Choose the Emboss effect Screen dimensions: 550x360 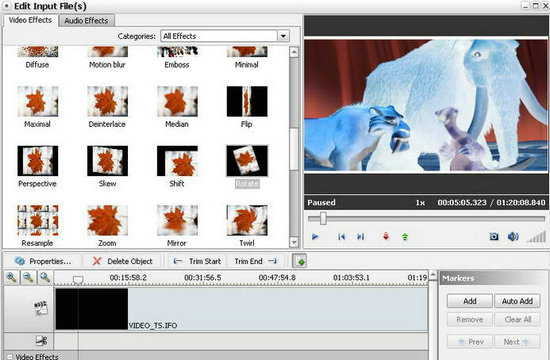pos(177,52)
